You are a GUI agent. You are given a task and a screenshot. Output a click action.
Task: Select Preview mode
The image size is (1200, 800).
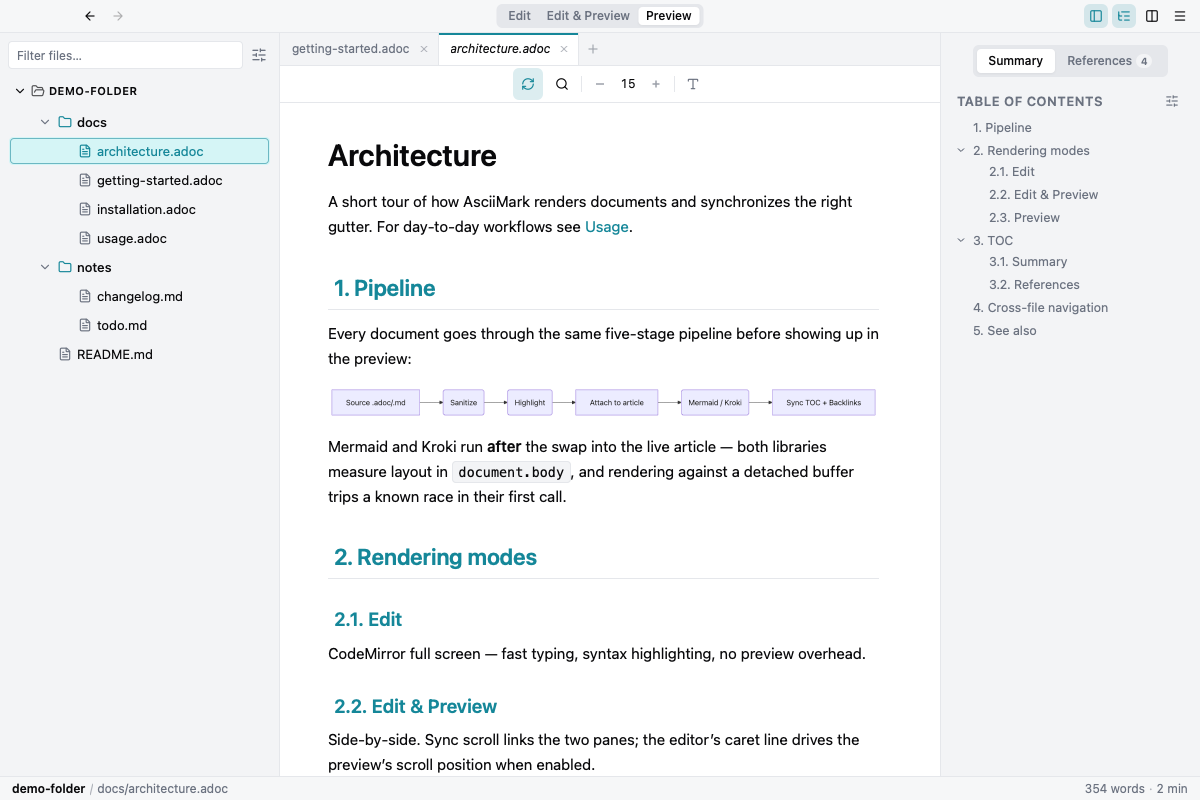669,16
